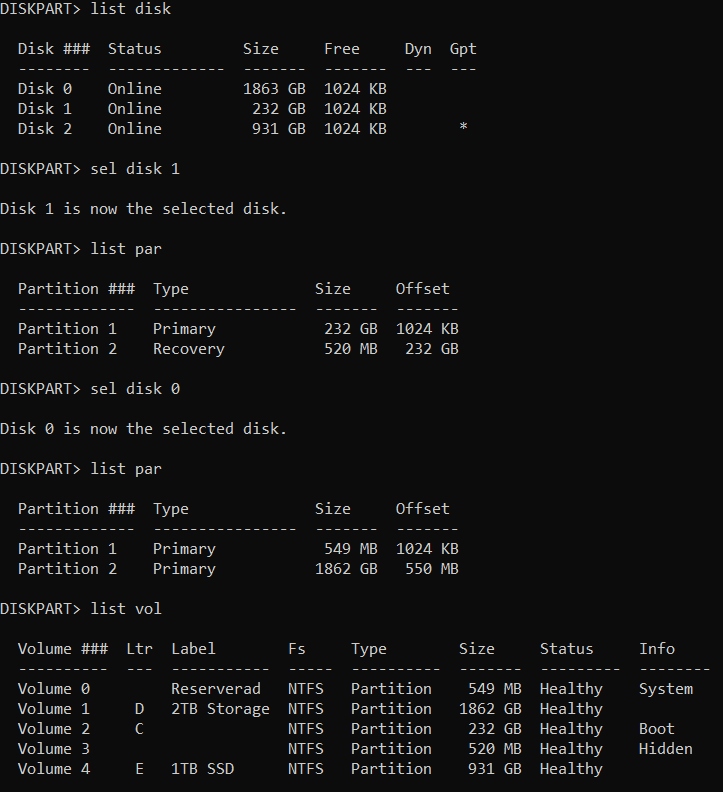
Task: Click the 'Hidden' info value for Volume 3
Action: tap(666, 749)
